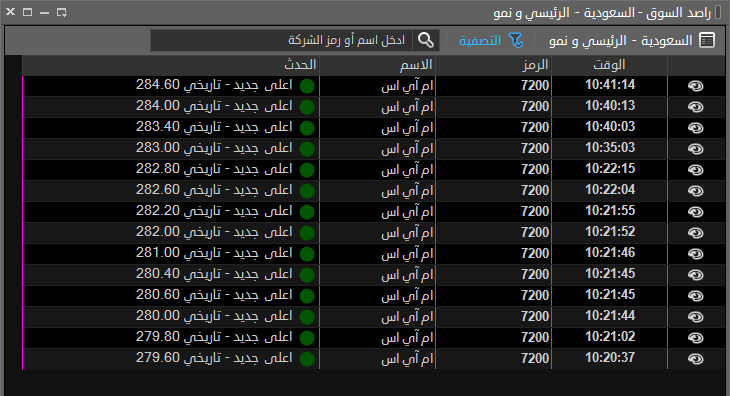Select event text اعلى جديد - تاريخي 279.80
The height and width of the screenshot is (396, 730).
pyautogui.click(x=214, y=337)
